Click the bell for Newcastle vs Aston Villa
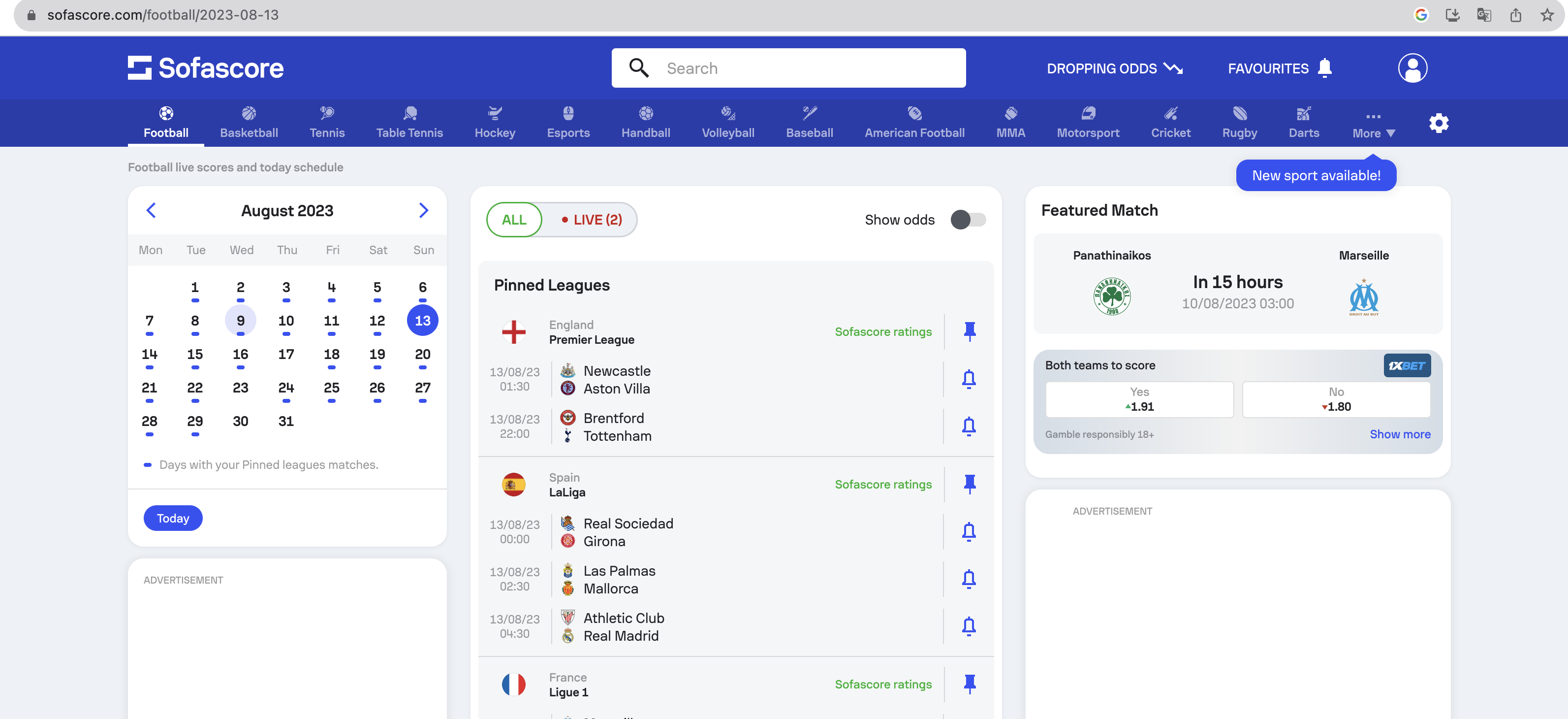The width and height of the screenshot is (1568, 719). [x=969, y=379]
